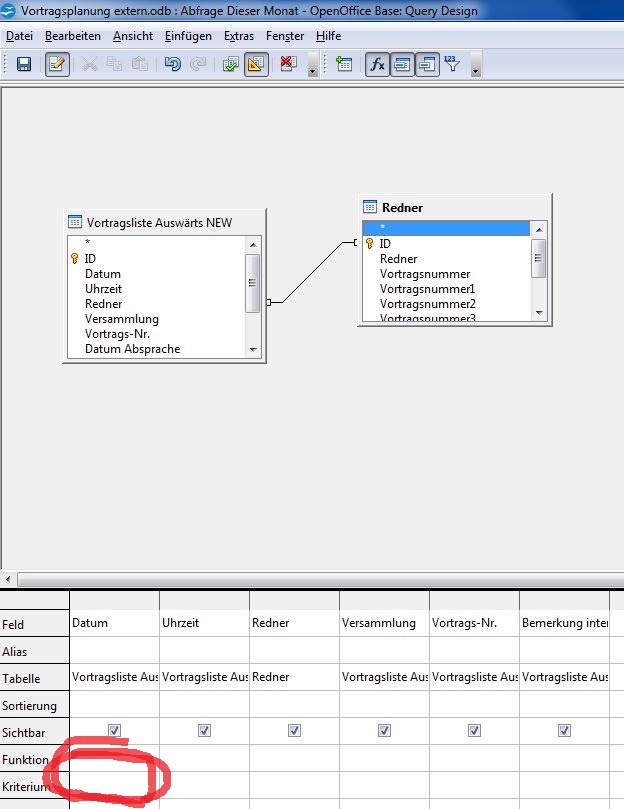The width and height of the screenshot is (624, 809).
Task: Uncheck the Sichtbar box for Datum
Action: coord(114,731)
